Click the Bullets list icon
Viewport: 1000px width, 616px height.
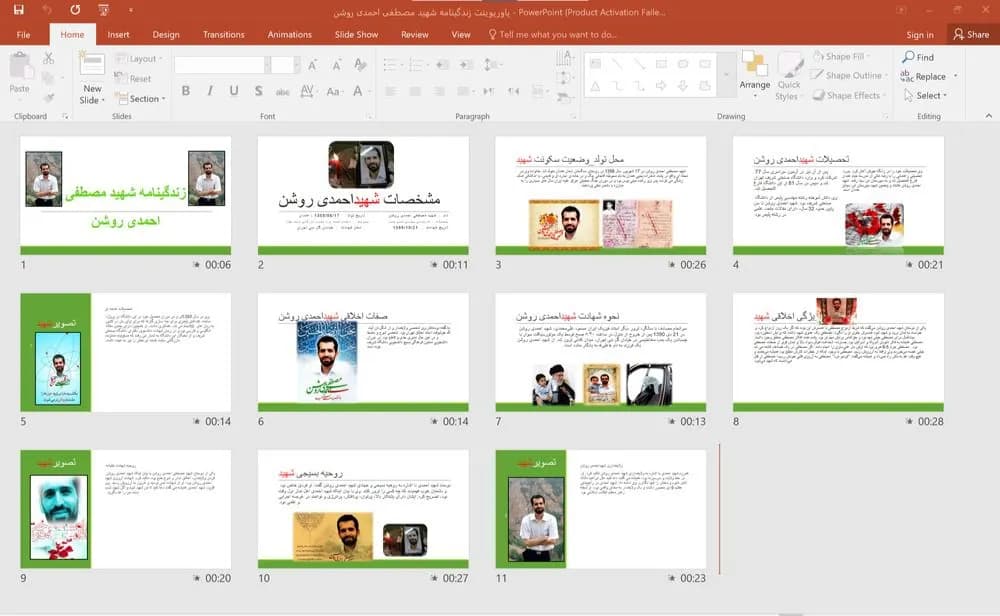tap(390, 64)
